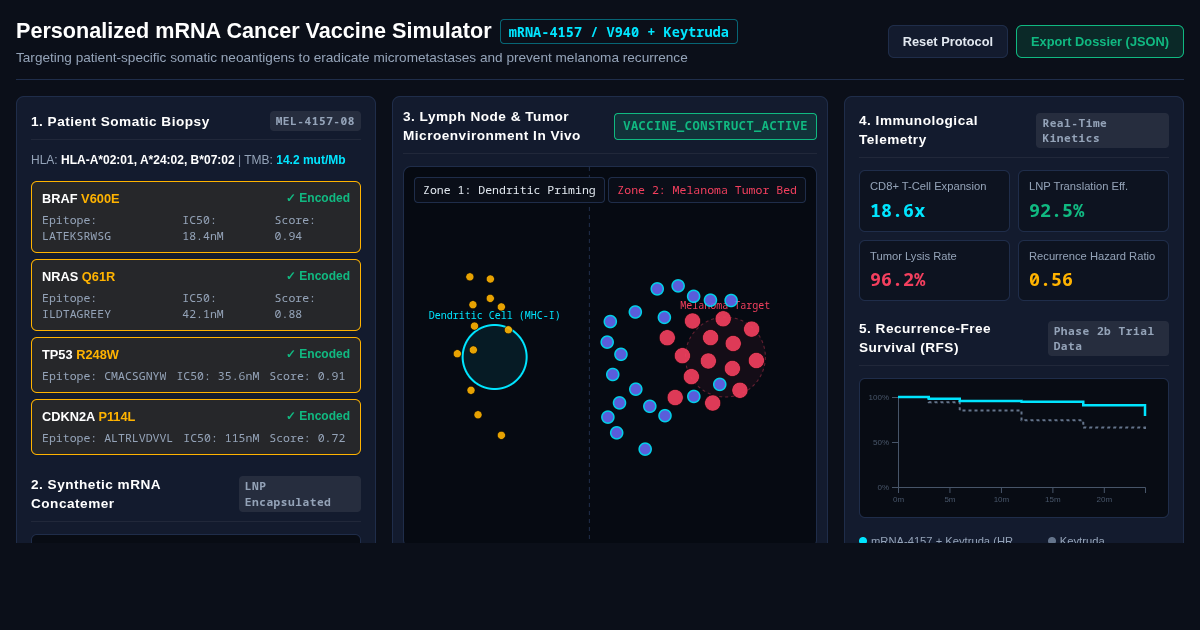The image size is (1200, 630).
Task: Click the LATEKSRWSG epitope sequence
Action: point(76,237)
